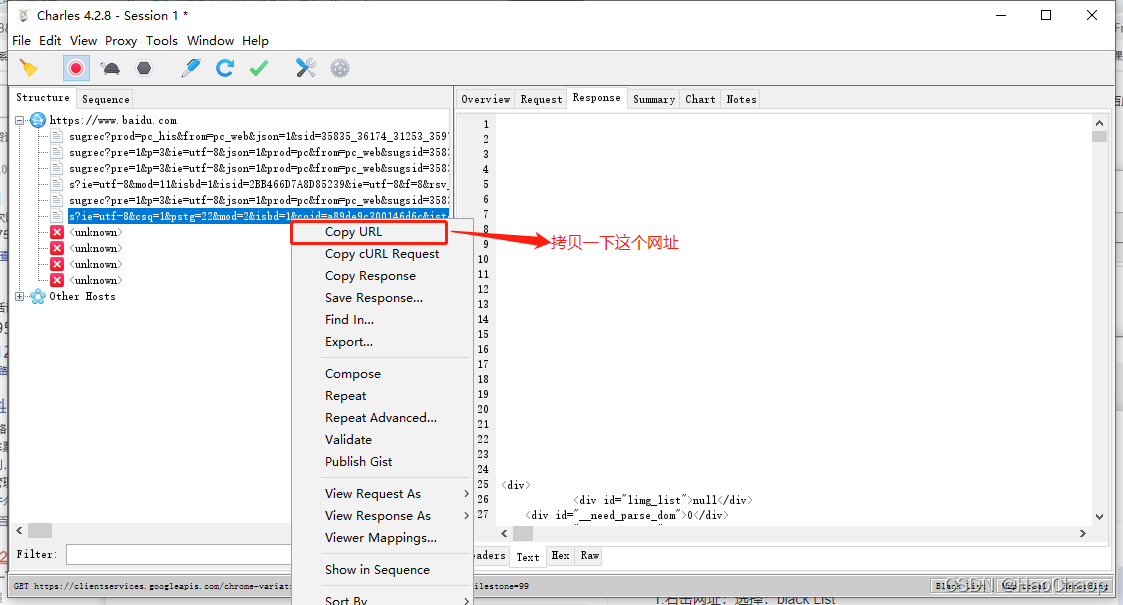Select the pen Compose tool
This screenshot has width=1123, height=605.
191,68
